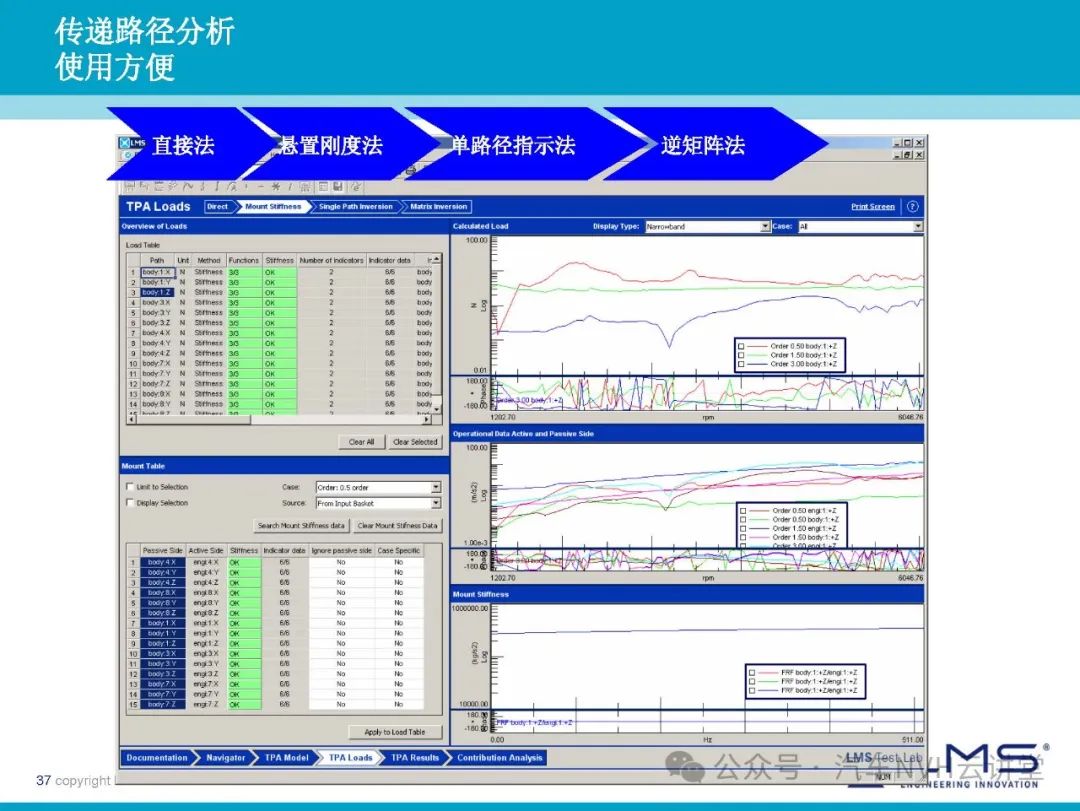Image resolution: width=1080 pixels, height=811 pixels.
Task: Switch to the Direct method tab
Action: click(218, 207)
